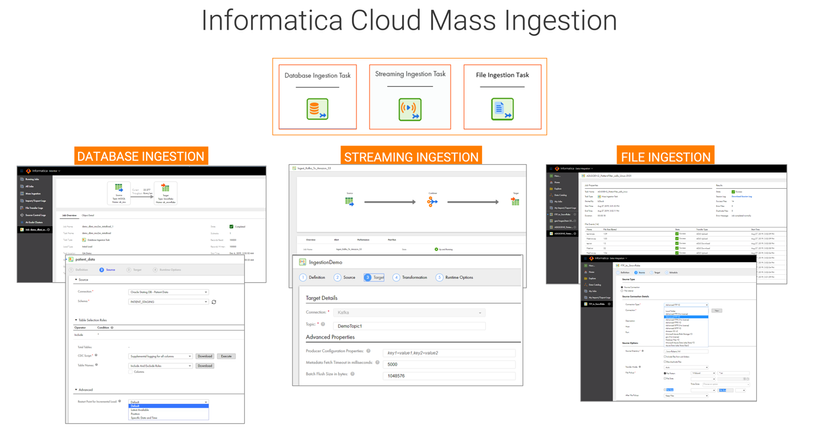
Task: Select the File Pattern radio option
Action: 665,373
